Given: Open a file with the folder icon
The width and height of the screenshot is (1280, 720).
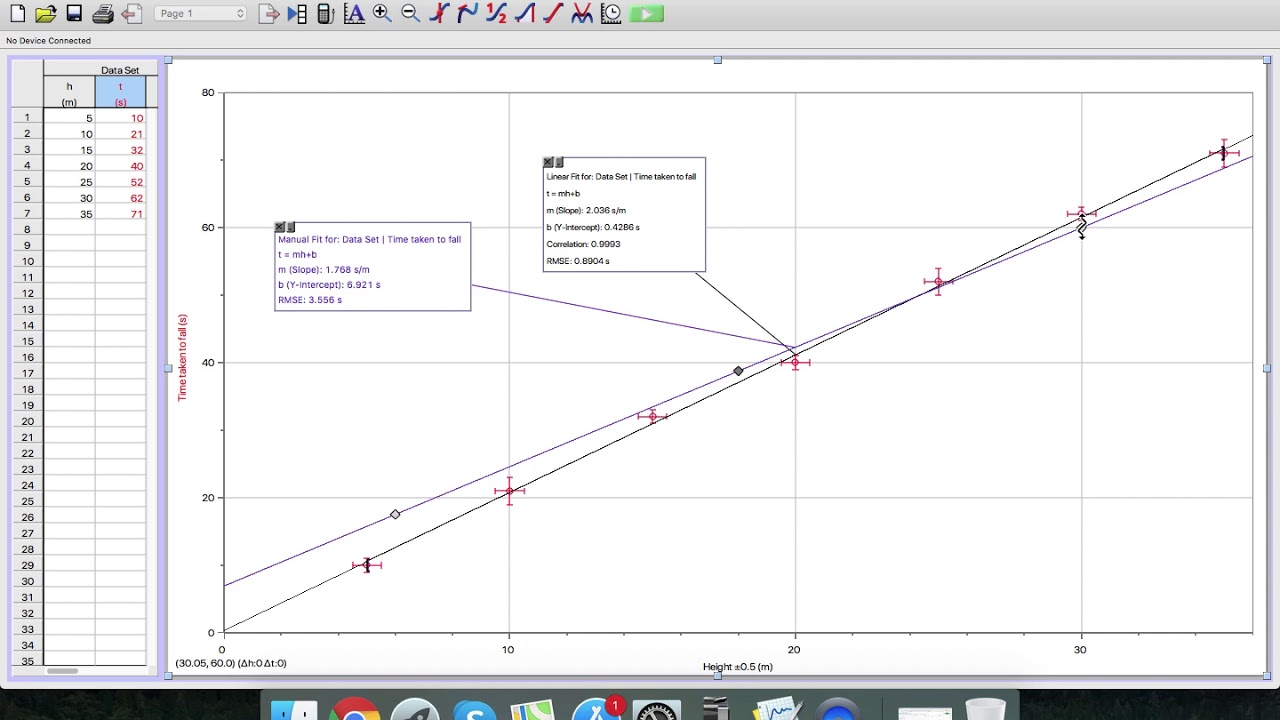Looking at the screenshot, I should (x=46, y=14).
